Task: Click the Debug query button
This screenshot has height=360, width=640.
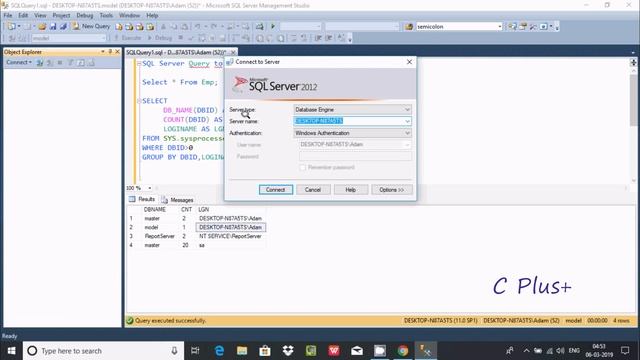Action: pos(160,38)
